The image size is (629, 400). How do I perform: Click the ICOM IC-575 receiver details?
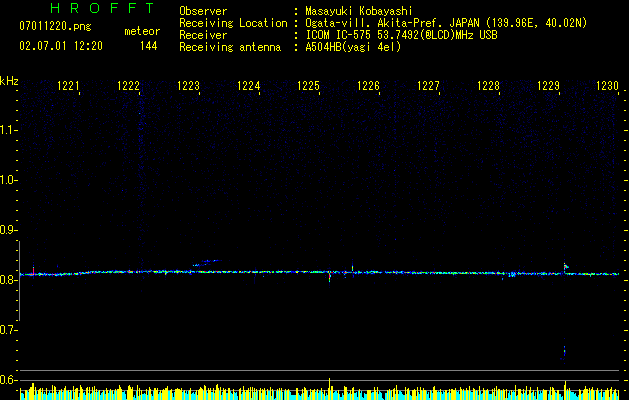tap(401, 35)
